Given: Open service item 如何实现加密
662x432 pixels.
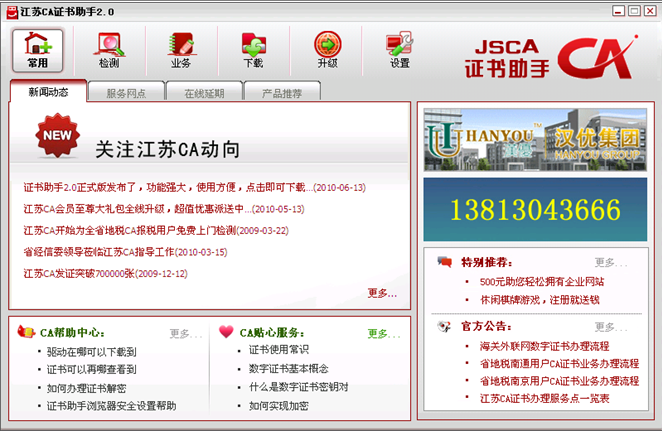Looking at the screenshot, I should point(279,406).
